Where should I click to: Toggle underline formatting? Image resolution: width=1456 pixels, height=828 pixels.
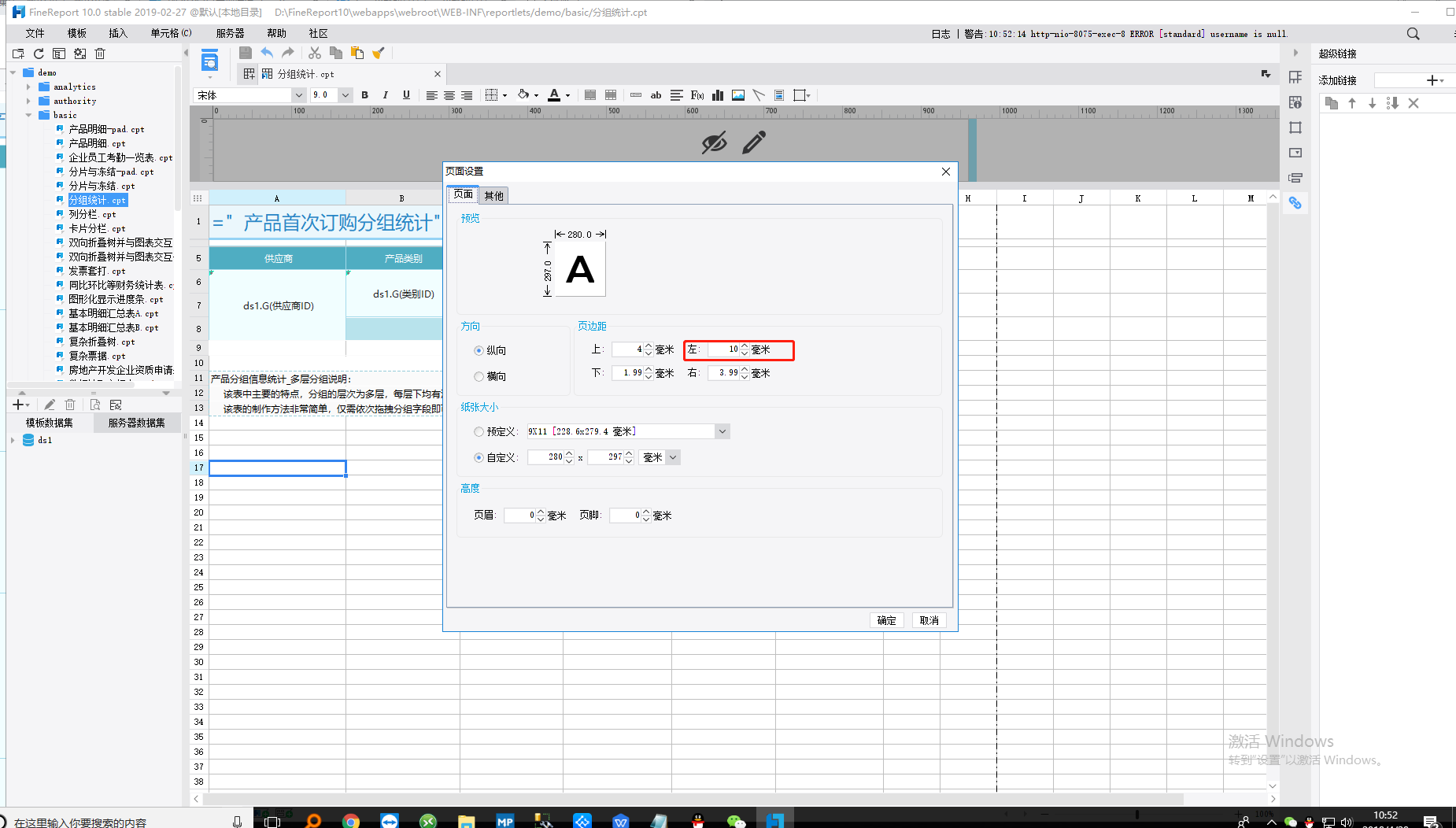point(406,95)
